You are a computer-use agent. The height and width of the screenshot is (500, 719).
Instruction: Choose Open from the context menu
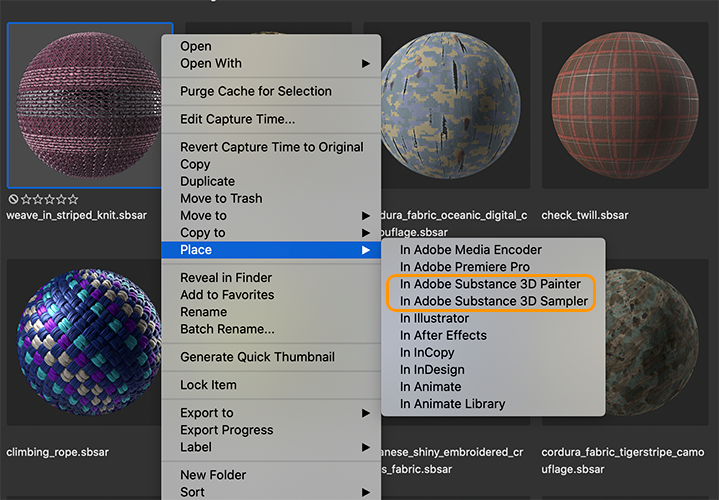pos(271,46)
